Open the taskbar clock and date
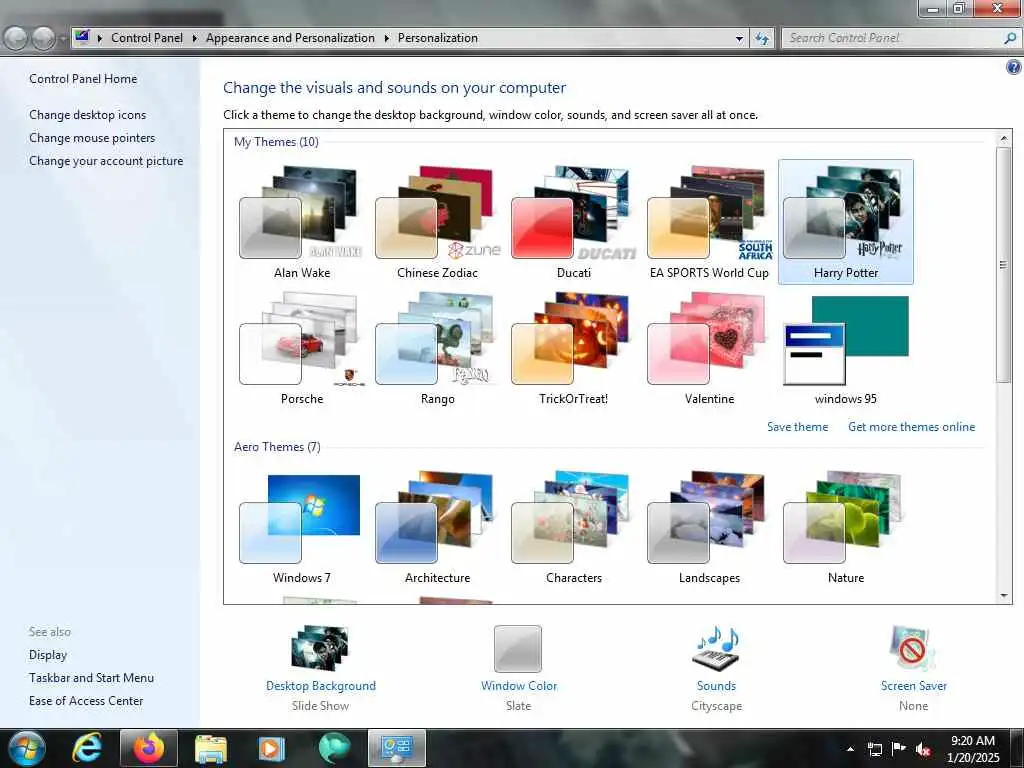The image size is (1024, 768). tap(973, 749)
